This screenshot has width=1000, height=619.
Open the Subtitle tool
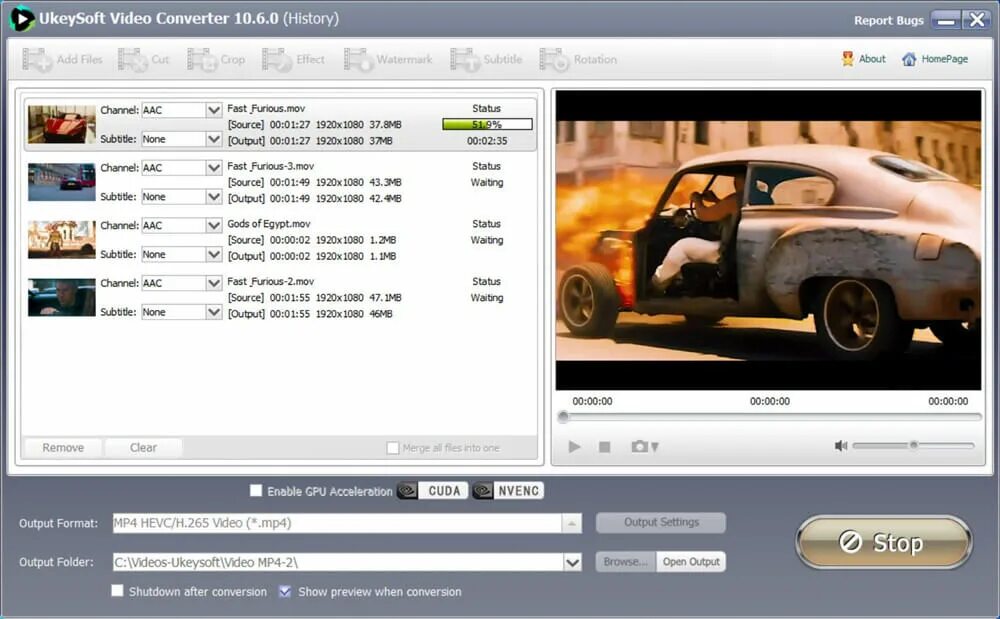(x=486, y=59)
